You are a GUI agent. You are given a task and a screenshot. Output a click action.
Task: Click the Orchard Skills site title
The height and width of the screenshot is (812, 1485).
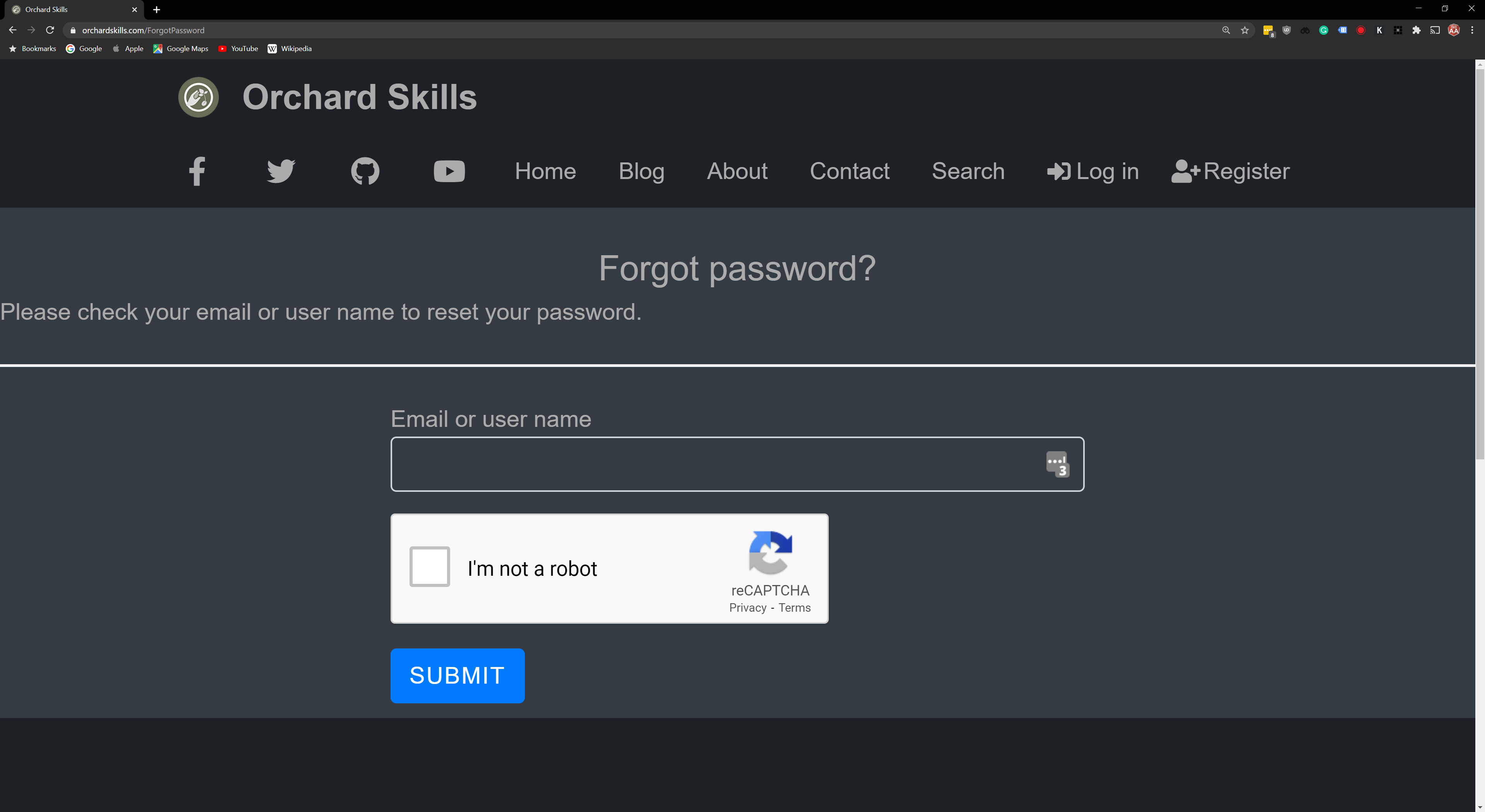pos(360,97)
